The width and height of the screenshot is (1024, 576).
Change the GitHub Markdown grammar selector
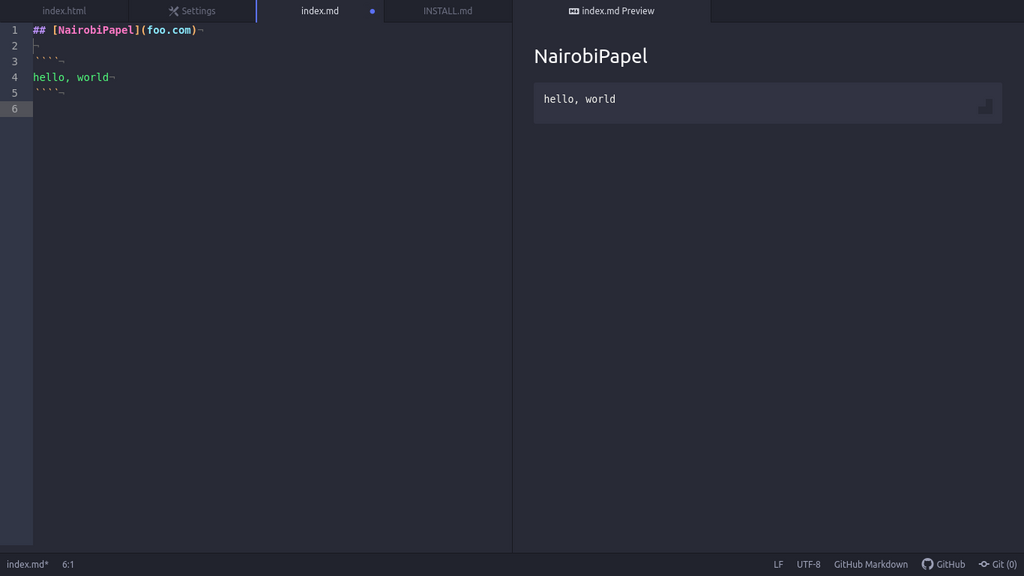pos(871,564)
